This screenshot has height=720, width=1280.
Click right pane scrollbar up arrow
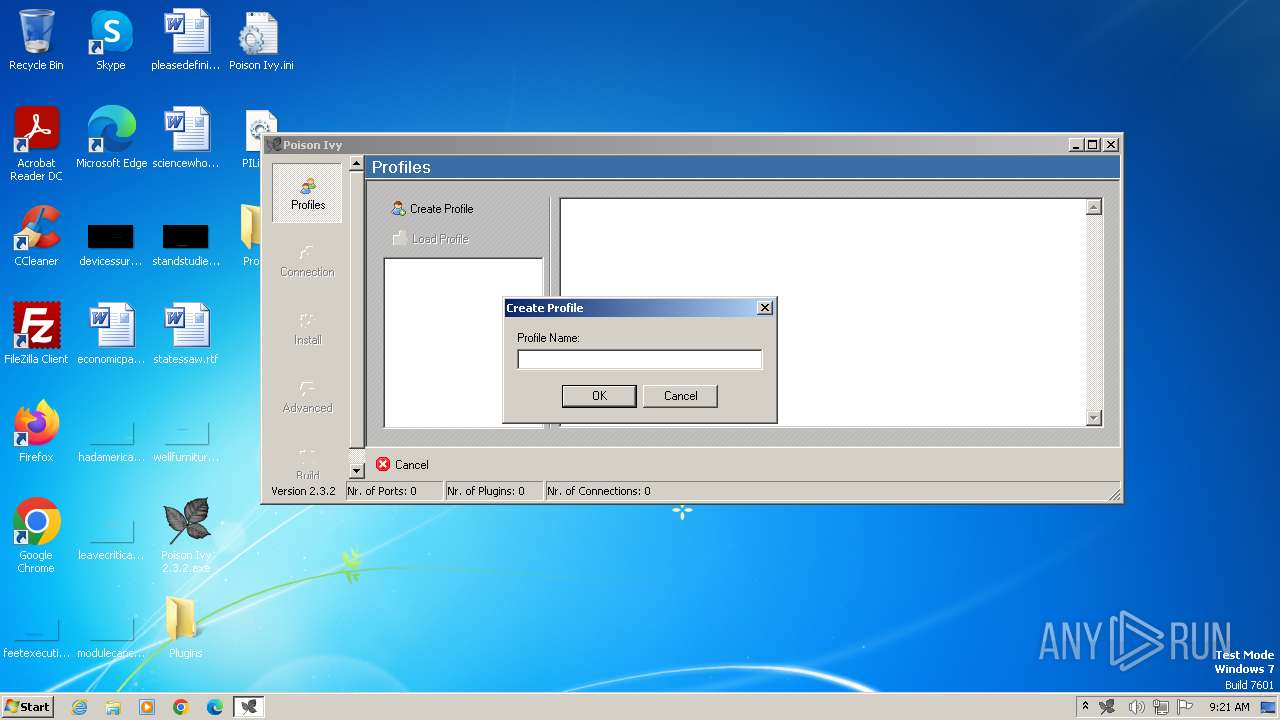(x=1094, y=207)
